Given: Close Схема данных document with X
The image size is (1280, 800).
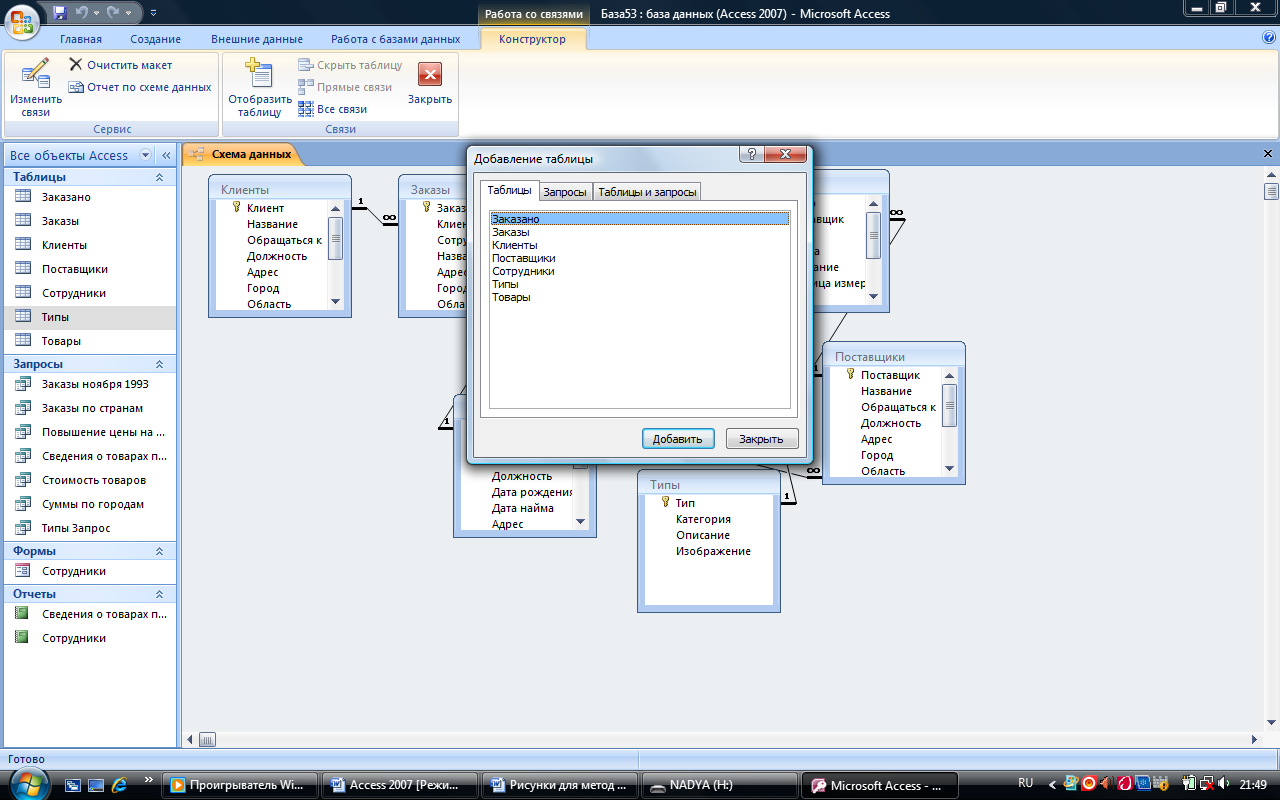Looking at the screenshot, I should [1268, 154].
